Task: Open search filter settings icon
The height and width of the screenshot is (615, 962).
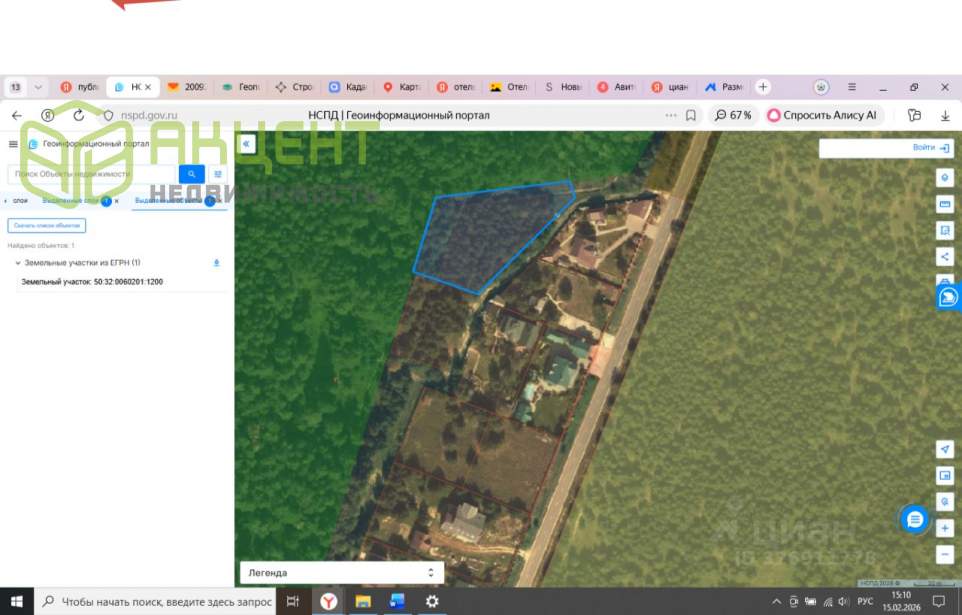Action: tap(218, 174)
